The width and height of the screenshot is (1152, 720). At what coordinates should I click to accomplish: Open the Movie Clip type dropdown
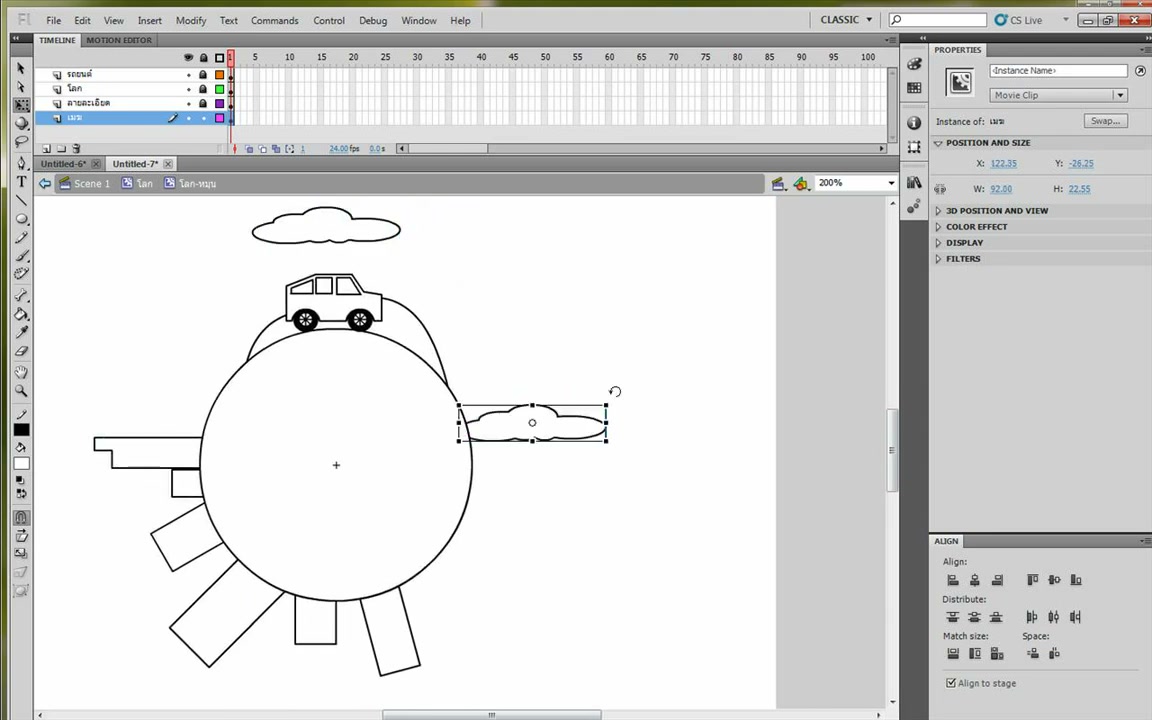(x=1058, y=95)
